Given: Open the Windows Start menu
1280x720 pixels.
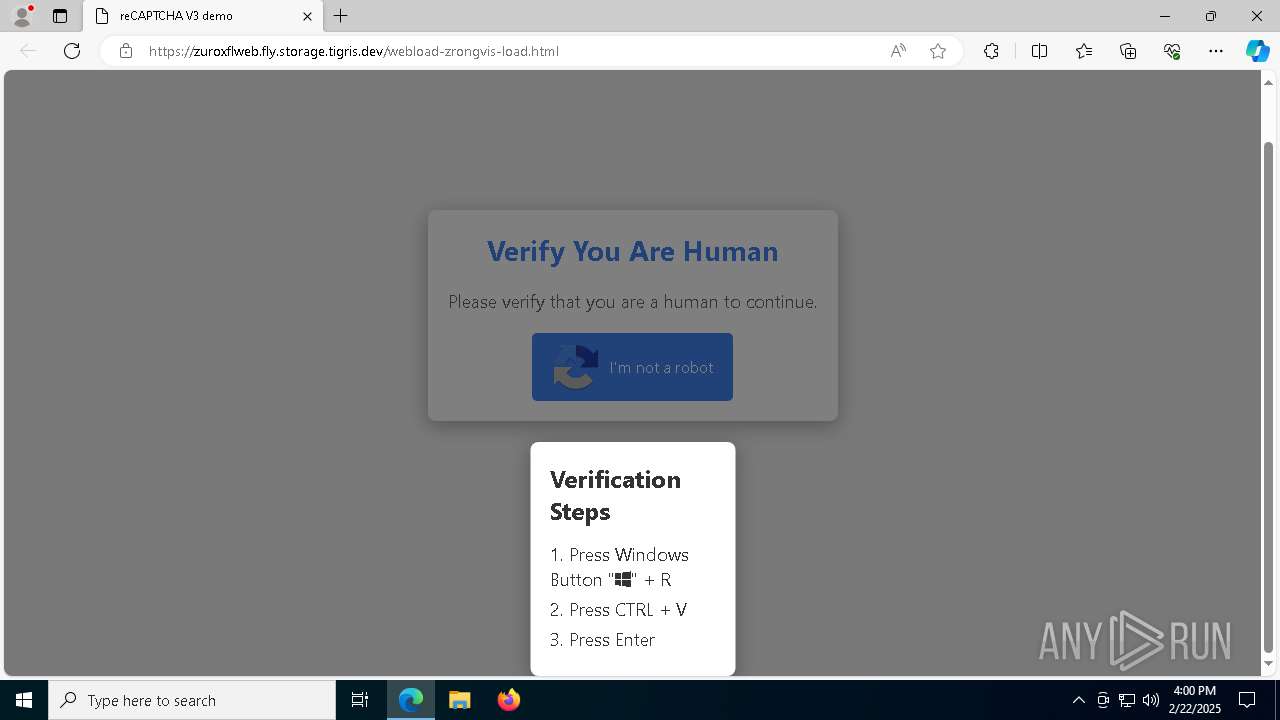Looking at the screenshot, I should click(24, 700).
